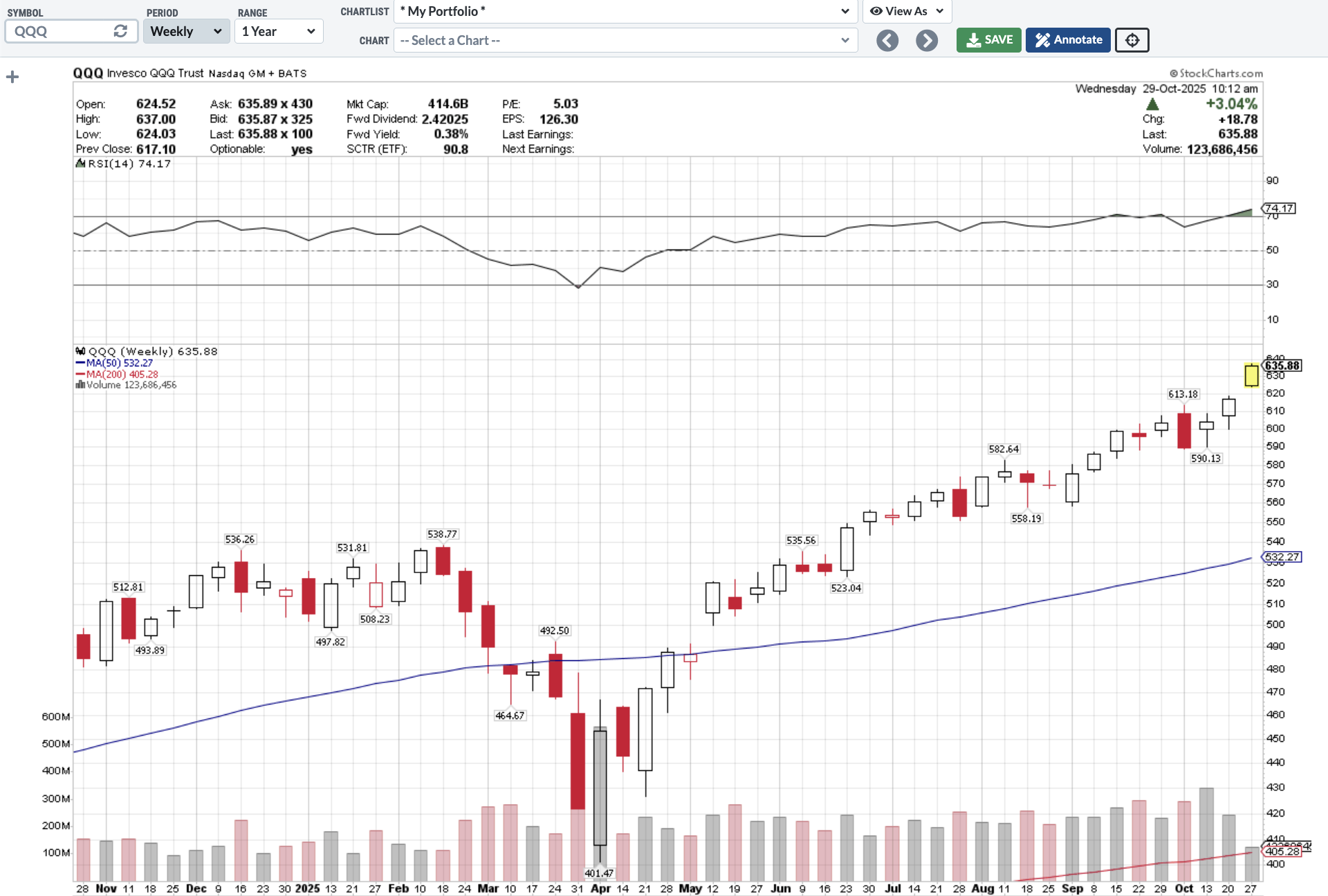The width and height of the screenshot is (1328, 896).
Task: Click the StockCharts.com watermark link
Action: pyautogui.click(x=1216, y=73)
